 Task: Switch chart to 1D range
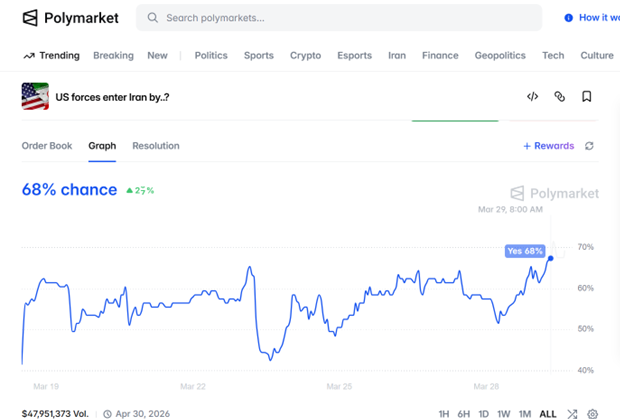484,413
